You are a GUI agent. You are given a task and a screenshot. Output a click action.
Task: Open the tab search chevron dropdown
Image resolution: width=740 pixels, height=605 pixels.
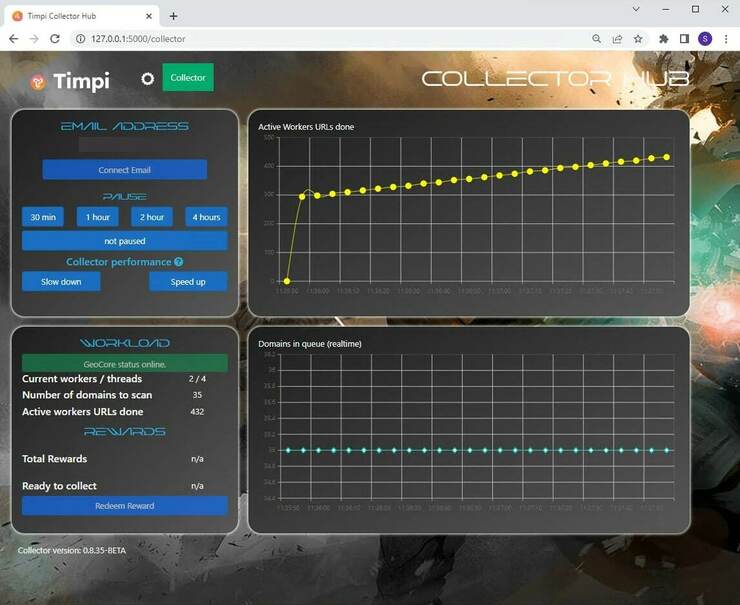click(x=636, y=9)
